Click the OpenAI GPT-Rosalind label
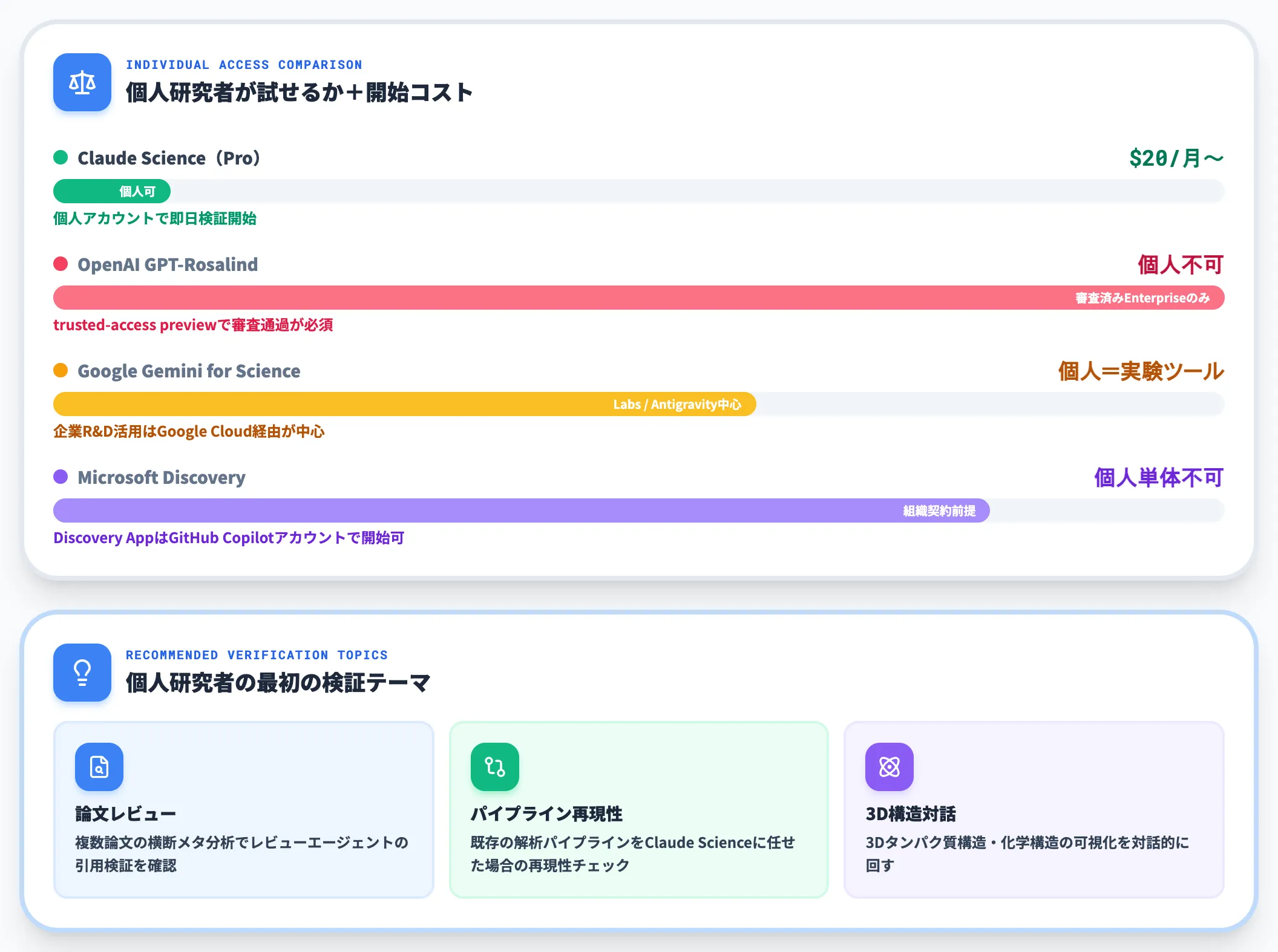 [168, 264]
